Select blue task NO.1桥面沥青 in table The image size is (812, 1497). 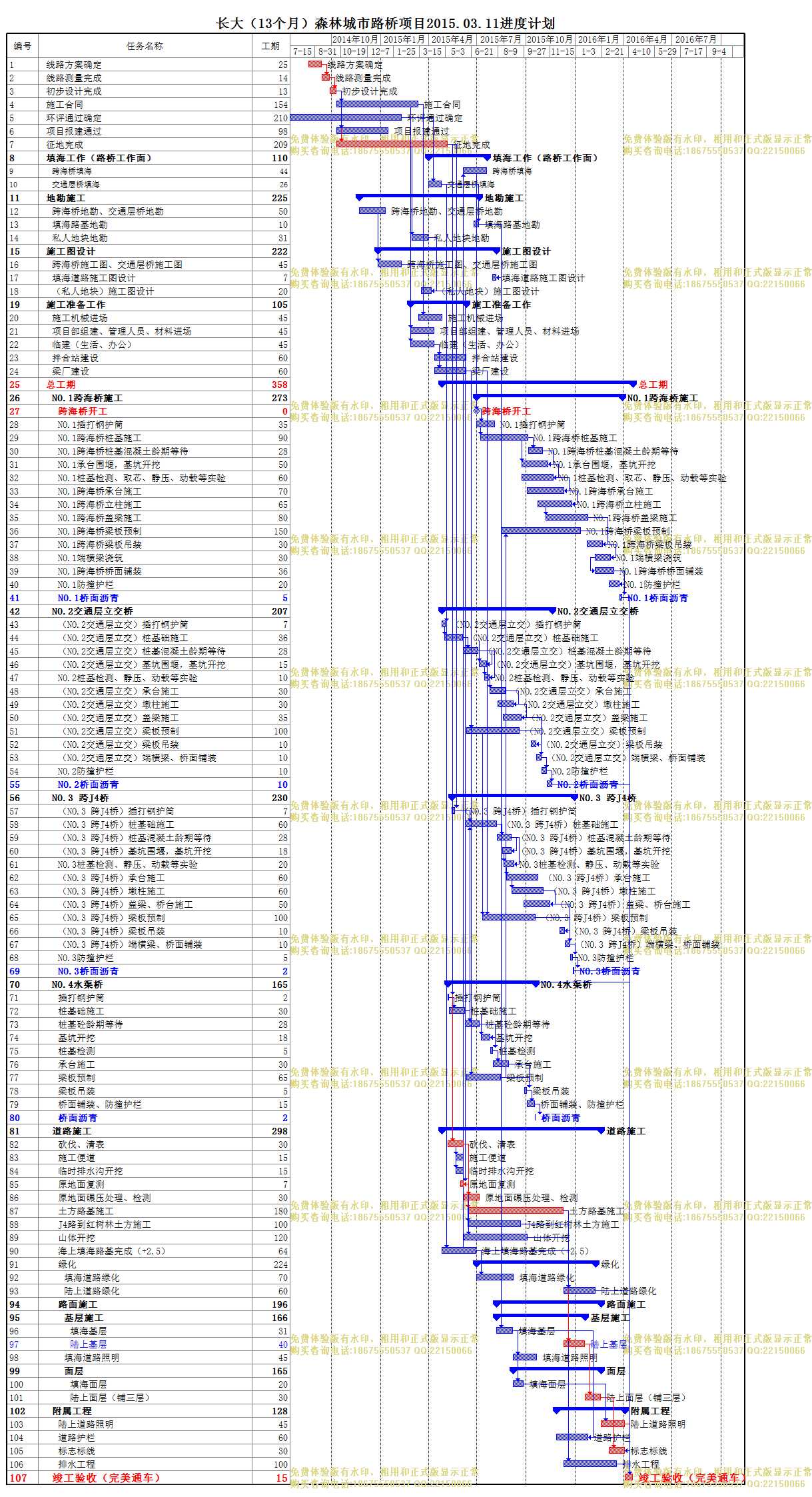148,598
